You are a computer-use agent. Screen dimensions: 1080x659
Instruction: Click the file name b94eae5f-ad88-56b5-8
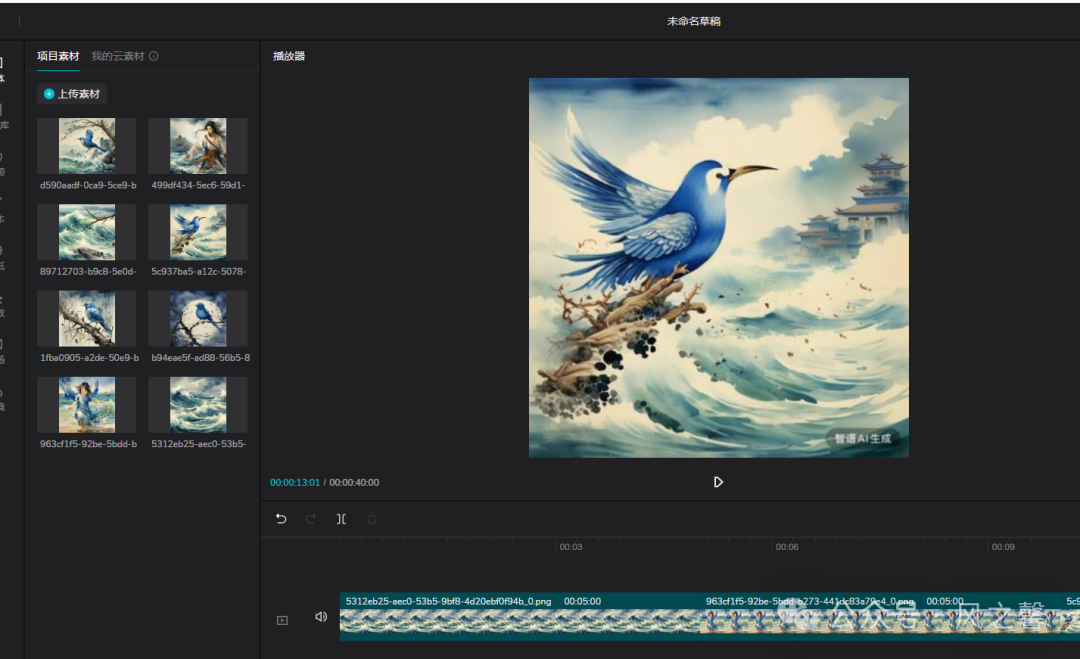(x=200, y=357)
